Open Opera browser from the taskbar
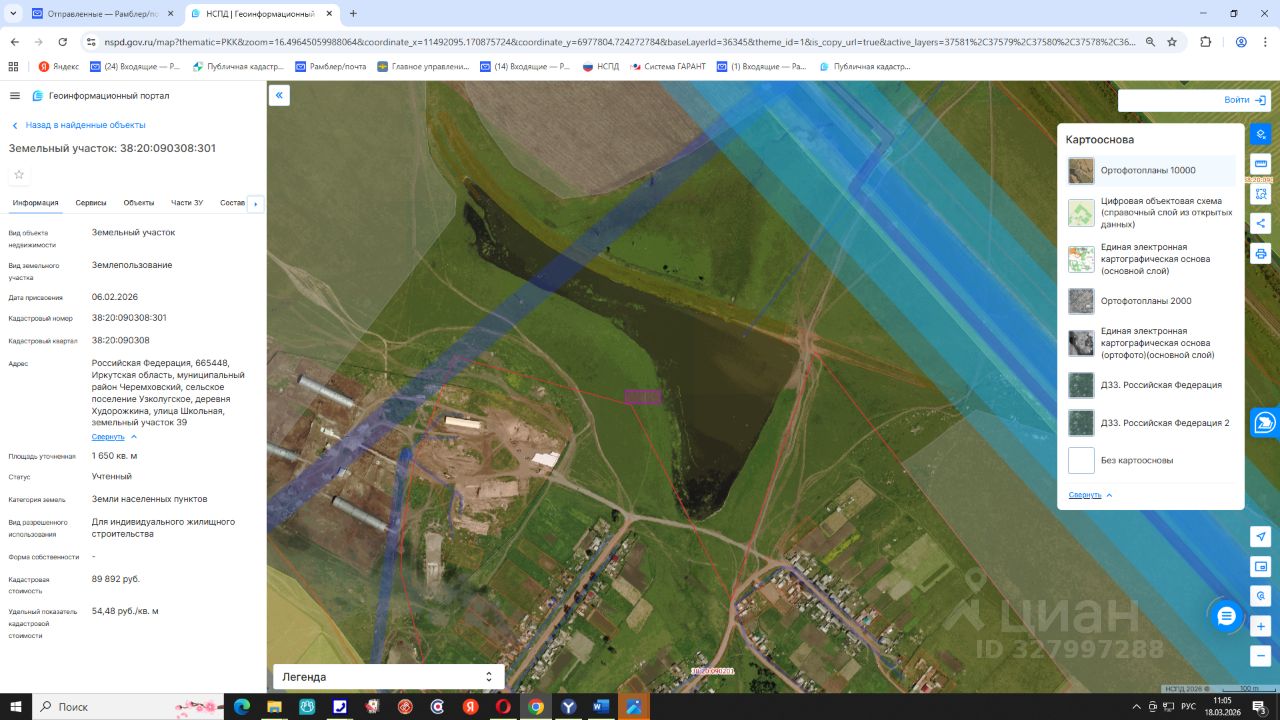This screenshot has height=720, width=1280. click(x=502, y=707)
